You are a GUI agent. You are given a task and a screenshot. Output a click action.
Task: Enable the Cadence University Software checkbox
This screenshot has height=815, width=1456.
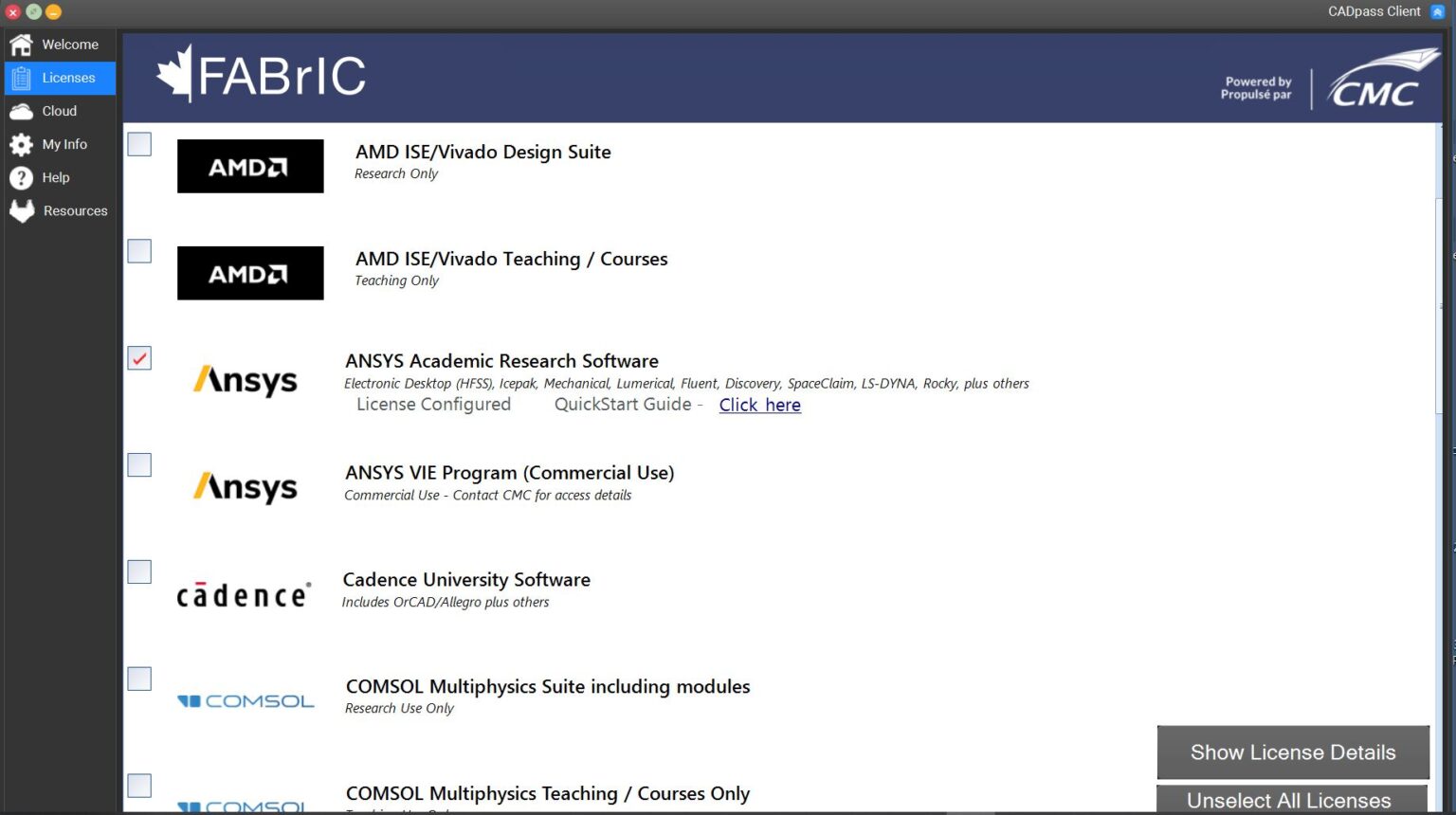(138, 571)
